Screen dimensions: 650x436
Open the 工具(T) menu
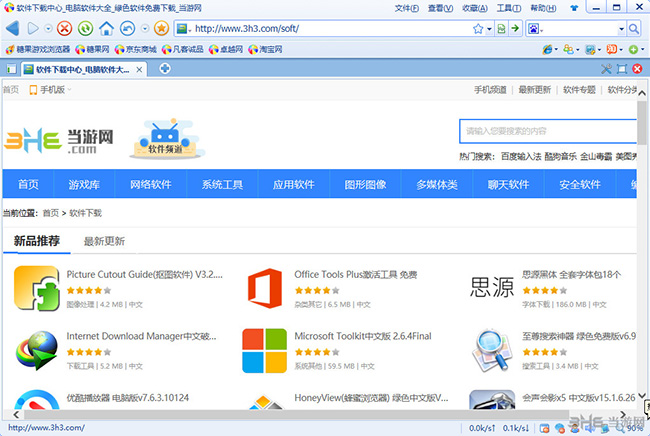click(x=509, y=8)
